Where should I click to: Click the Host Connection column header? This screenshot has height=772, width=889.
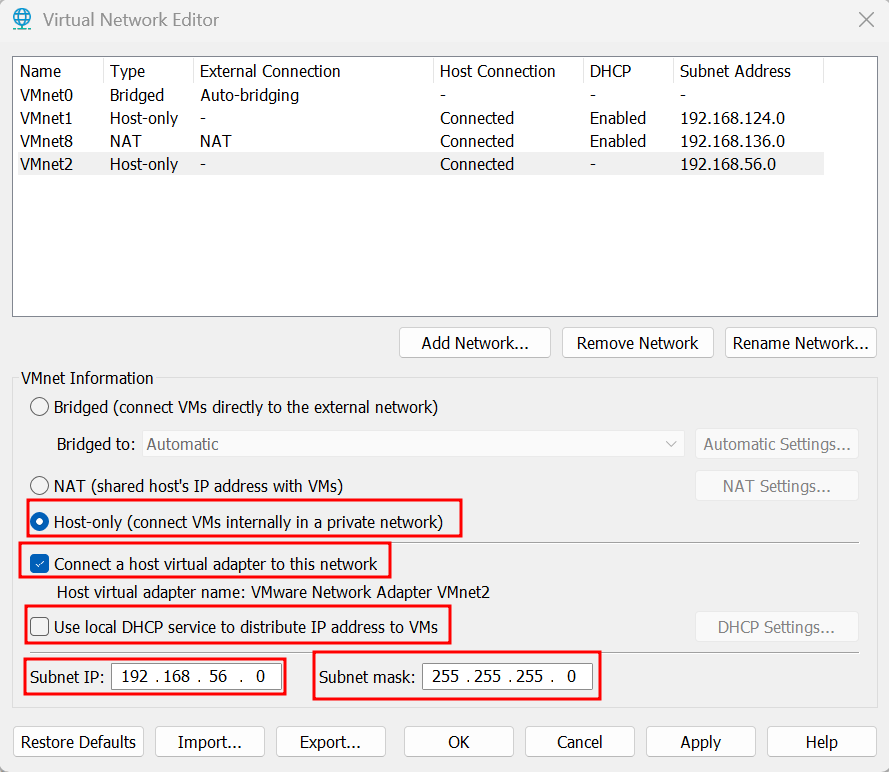pos(509,71)
